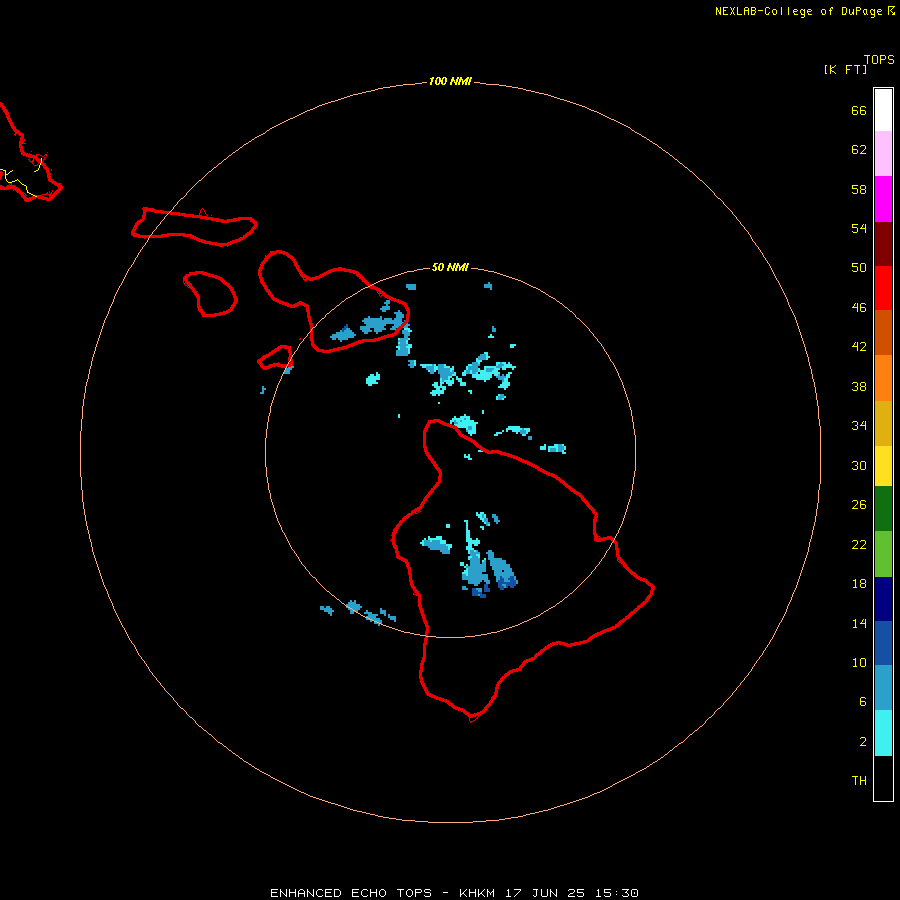Click the TH threshold legend label
The image size is (900, 900).
[x=859, y=781]
